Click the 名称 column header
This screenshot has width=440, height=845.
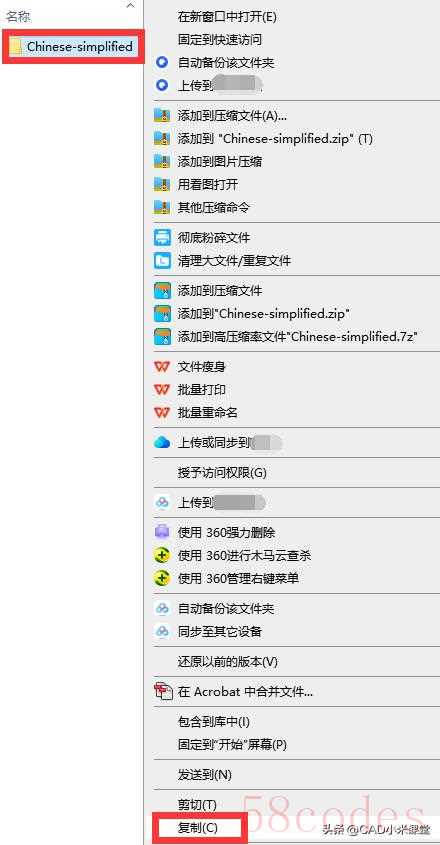pyautogui.click(x=17, y=17)
